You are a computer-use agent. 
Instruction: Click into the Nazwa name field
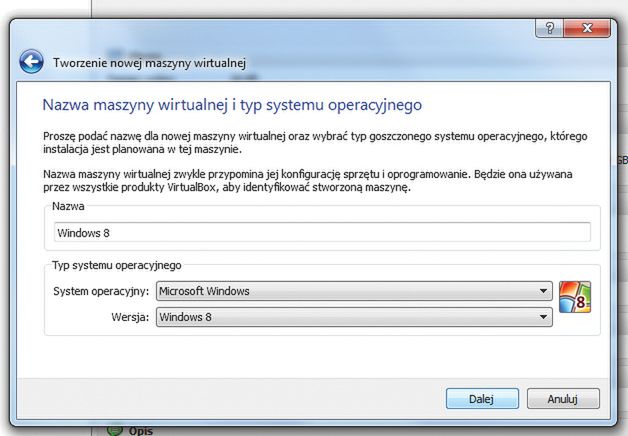tap(322, 232)
